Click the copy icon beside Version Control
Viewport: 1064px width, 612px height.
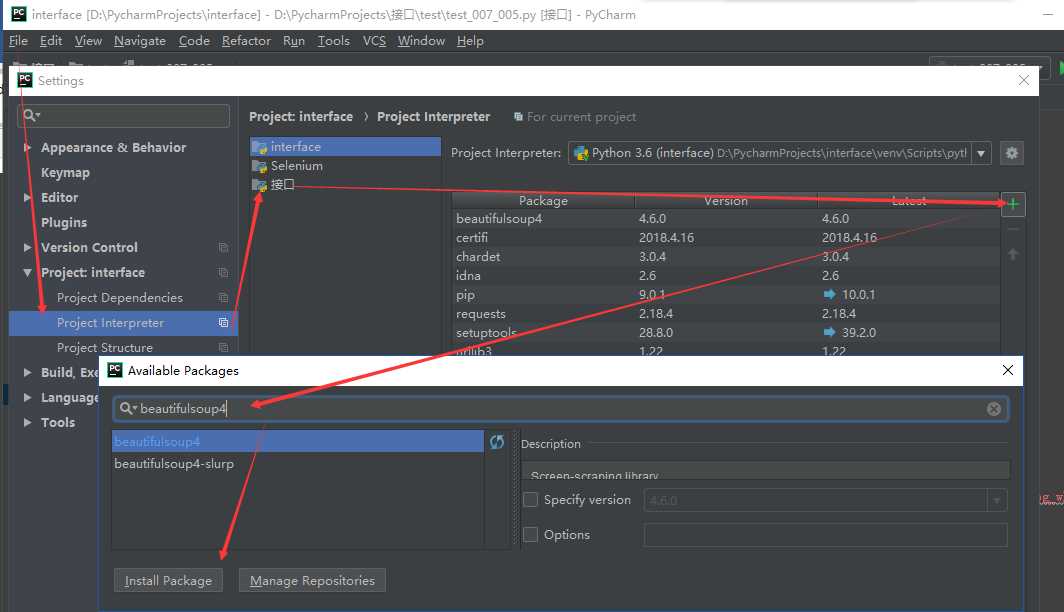pos(223,248)
